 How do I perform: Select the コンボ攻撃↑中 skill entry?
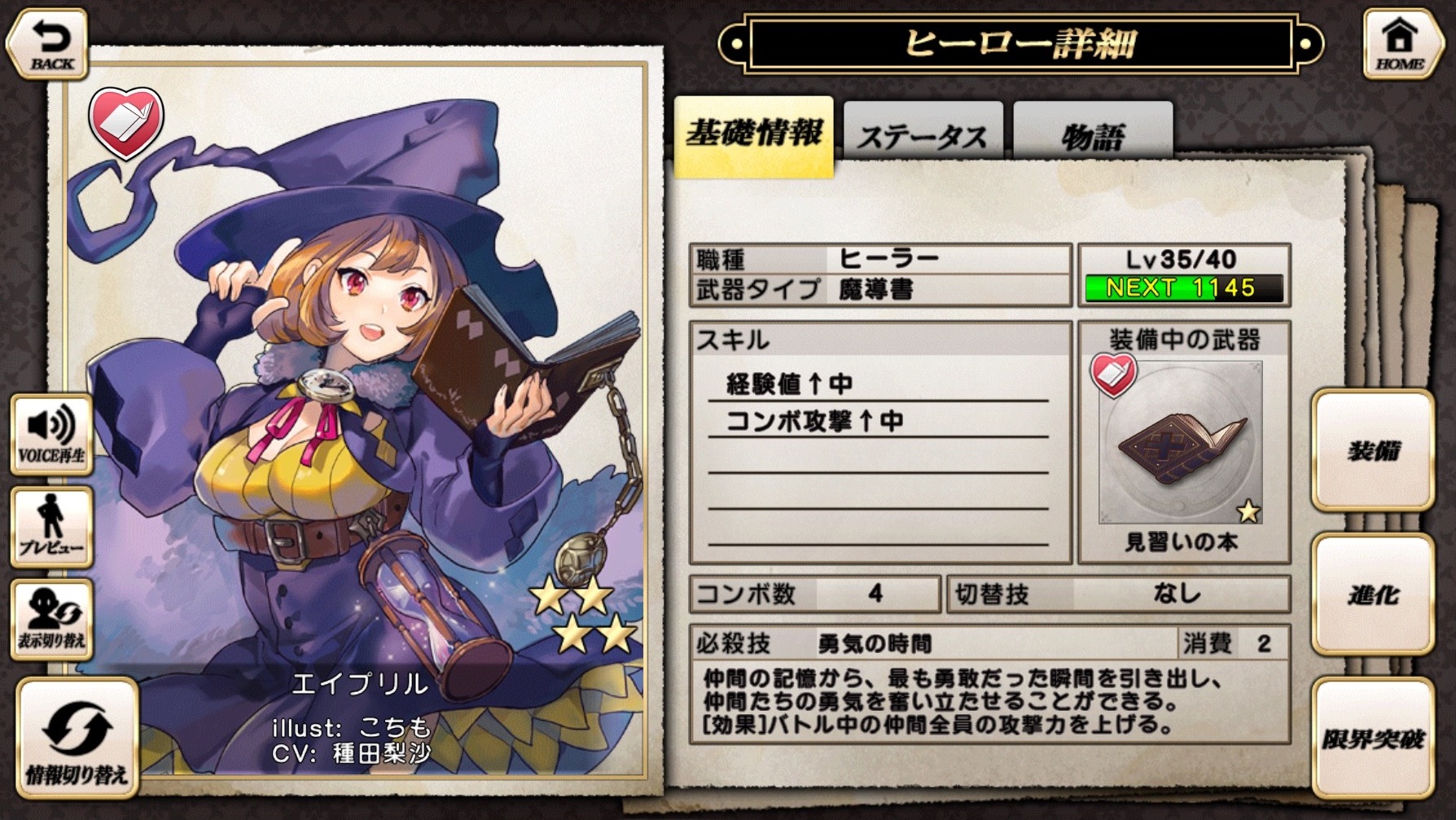tap(879, 421)
